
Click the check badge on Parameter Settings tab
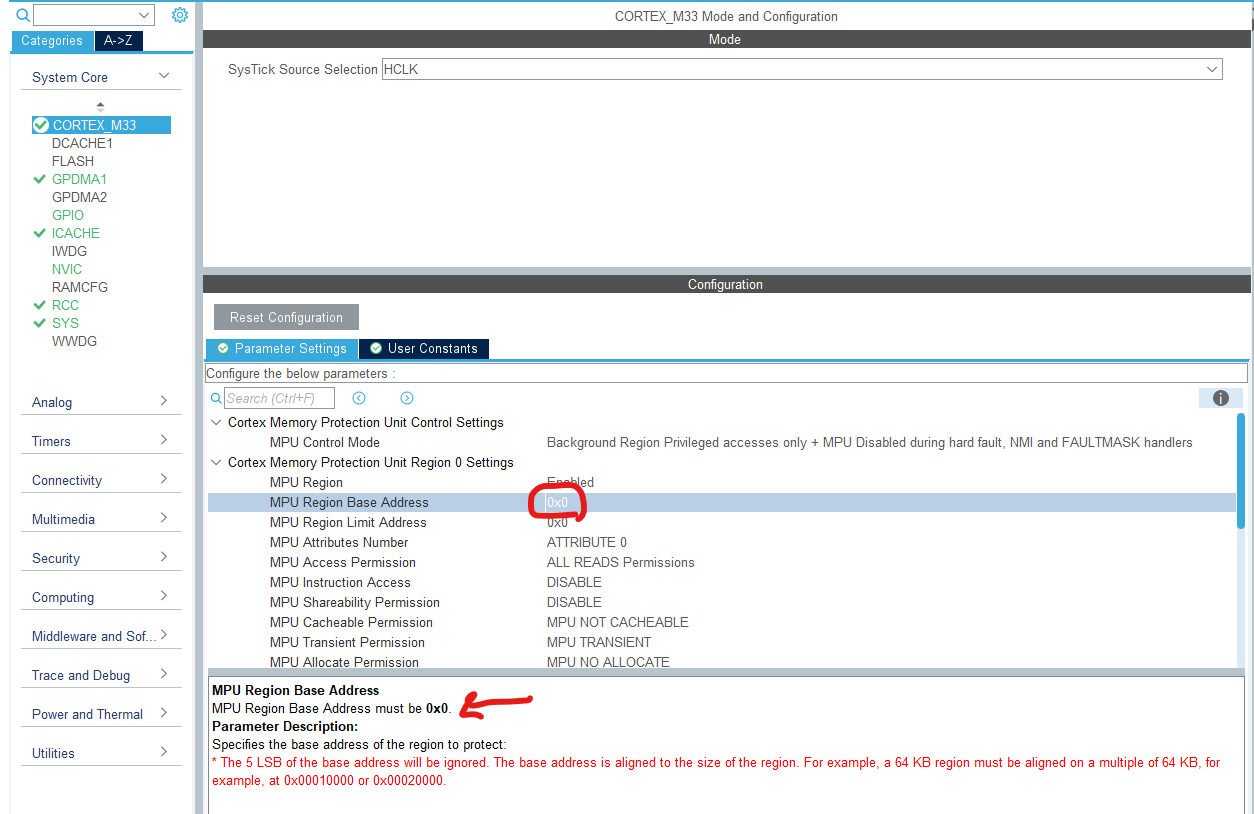tap(222, 348)
